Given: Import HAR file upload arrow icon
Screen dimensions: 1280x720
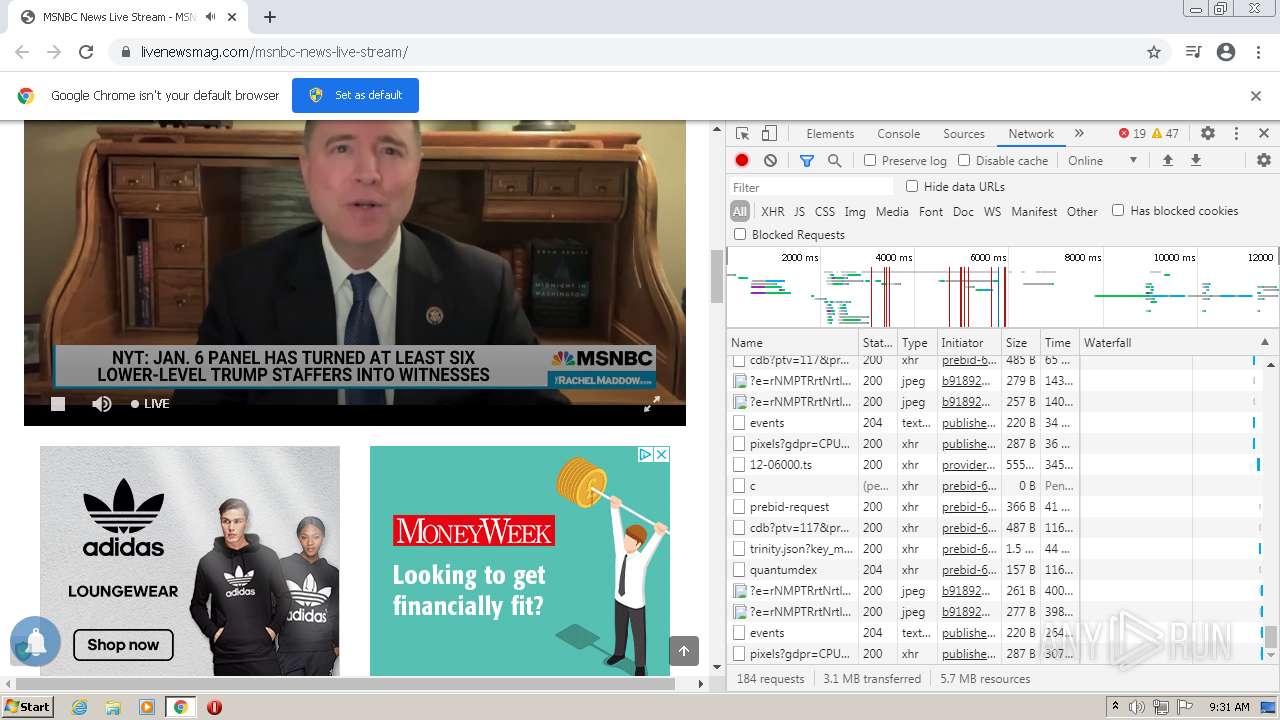Looking at the screenshot, I should click(1167, 160).
